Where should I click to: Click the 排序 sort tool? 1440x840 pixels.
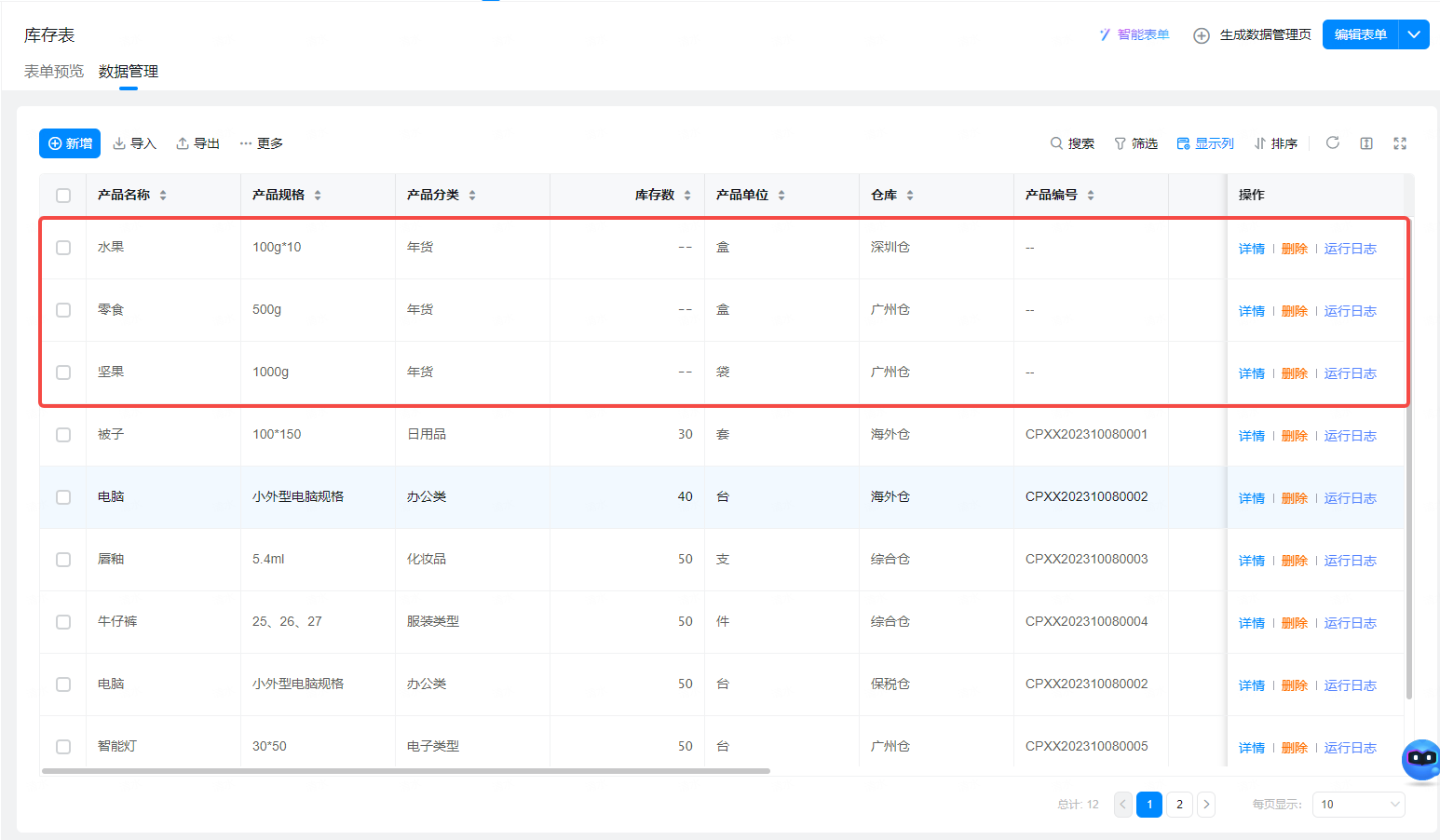(x=1275, y=143)
